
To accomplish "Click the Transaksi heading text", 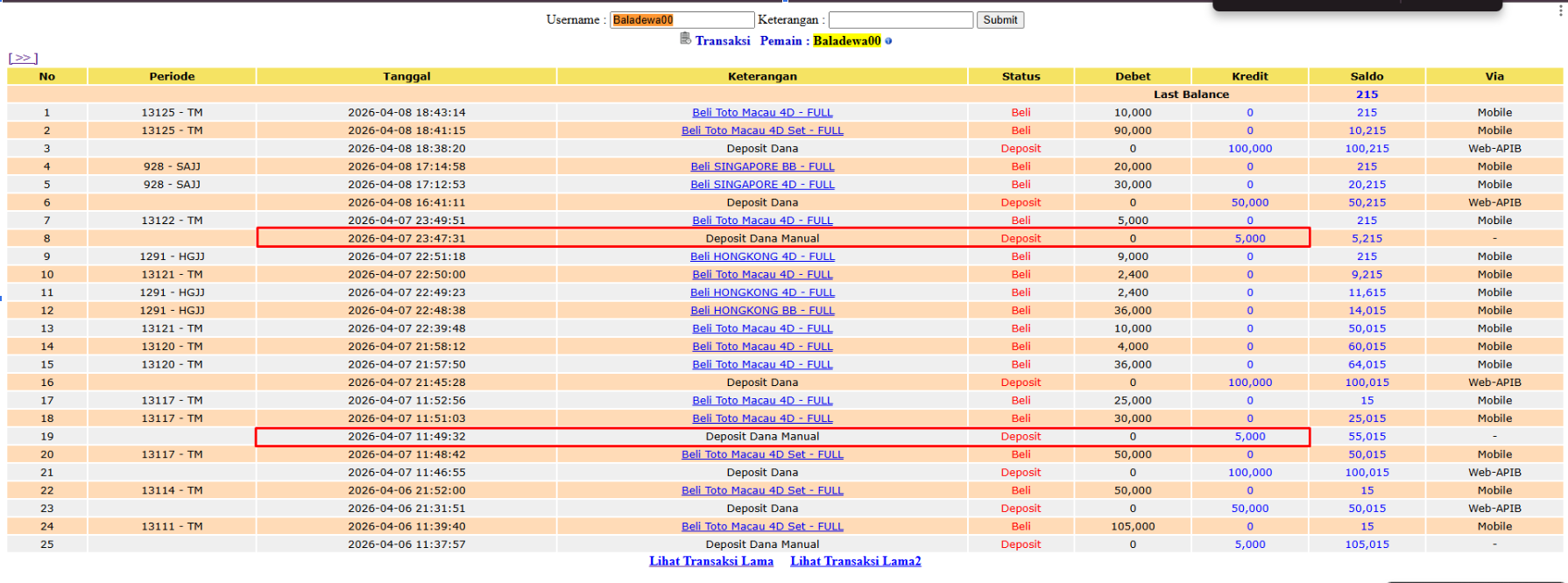I will 723,41.
